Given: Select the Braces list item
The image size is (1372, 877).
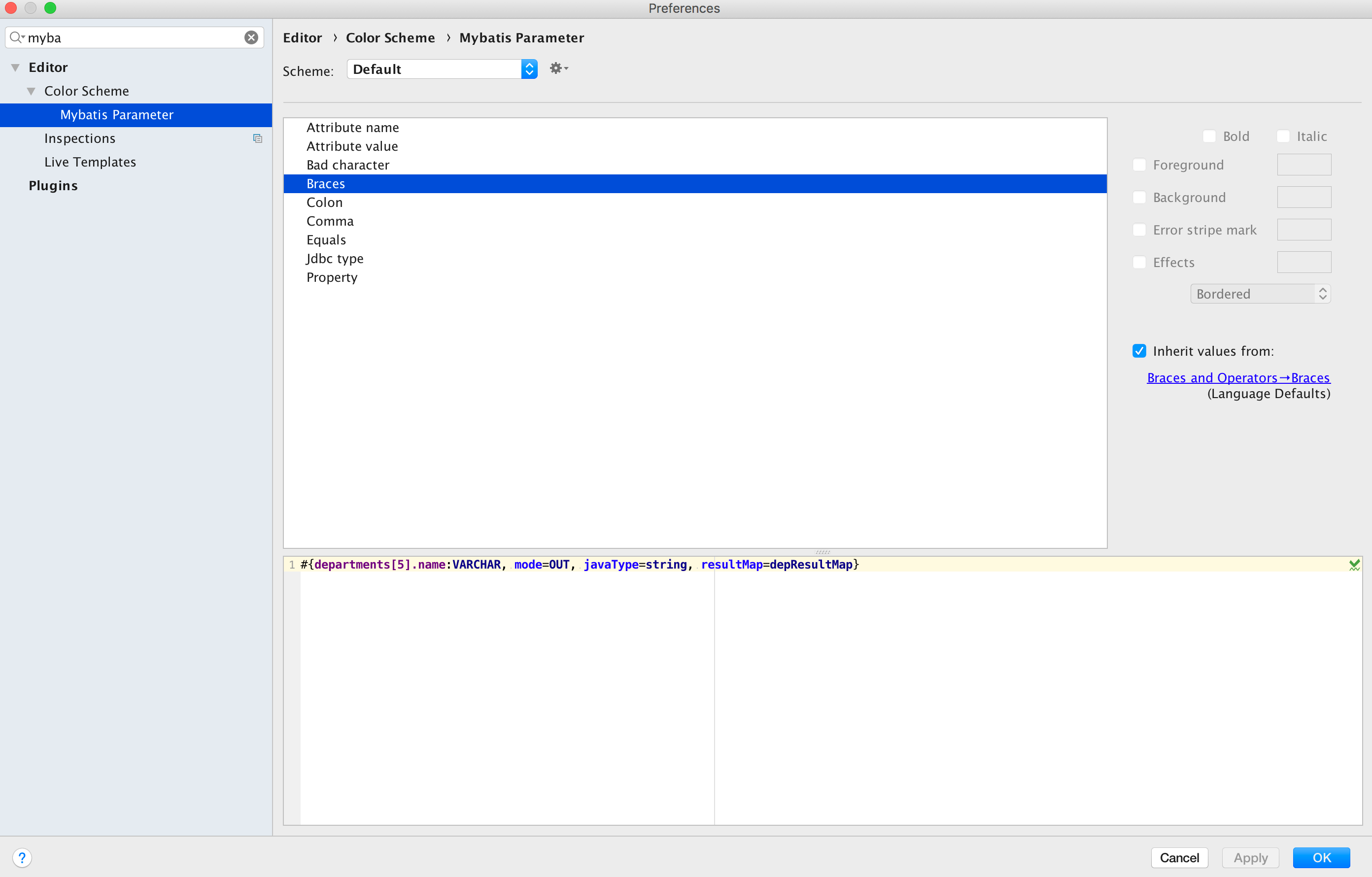Looking at the screenshot, I should (x=694, y=184).
